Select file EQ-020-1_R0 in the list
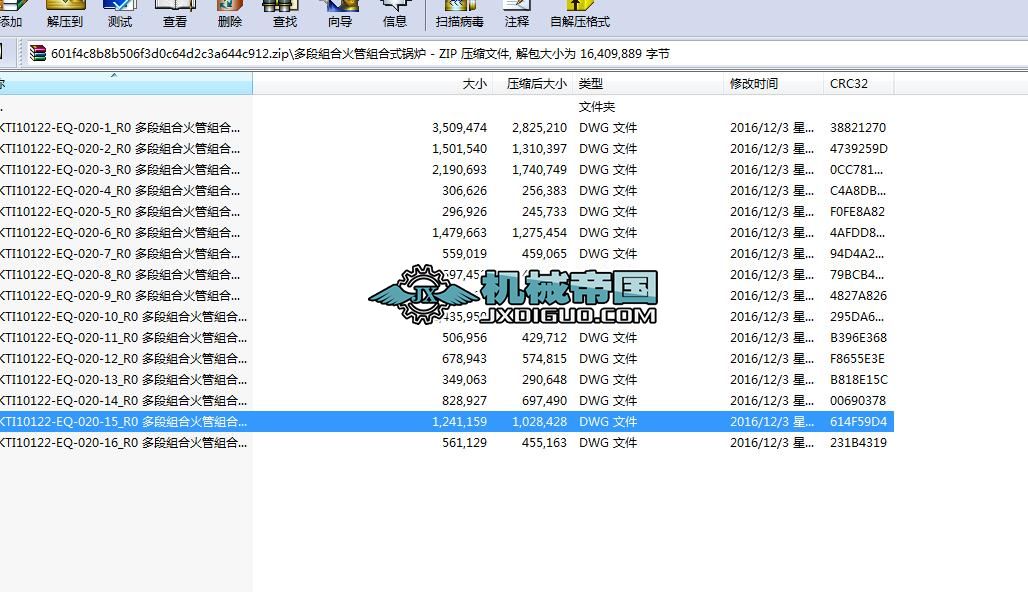Image resolution: width=1028 pixels, height=592 pixels. 446,127
